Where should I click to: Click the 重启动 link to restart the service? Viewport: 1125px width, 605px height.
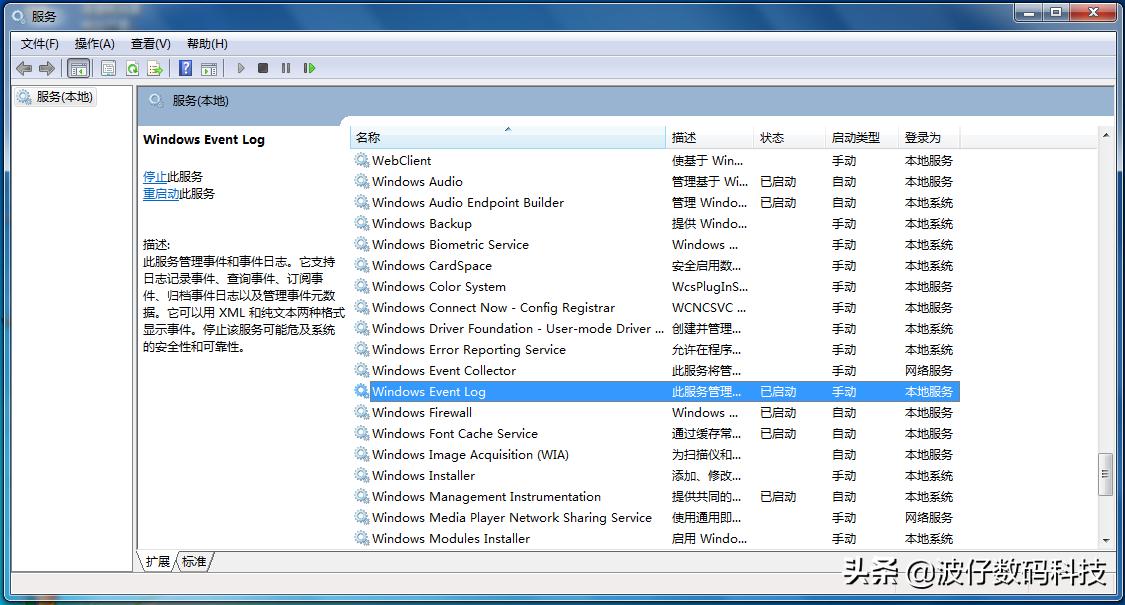tap(162, 194)
